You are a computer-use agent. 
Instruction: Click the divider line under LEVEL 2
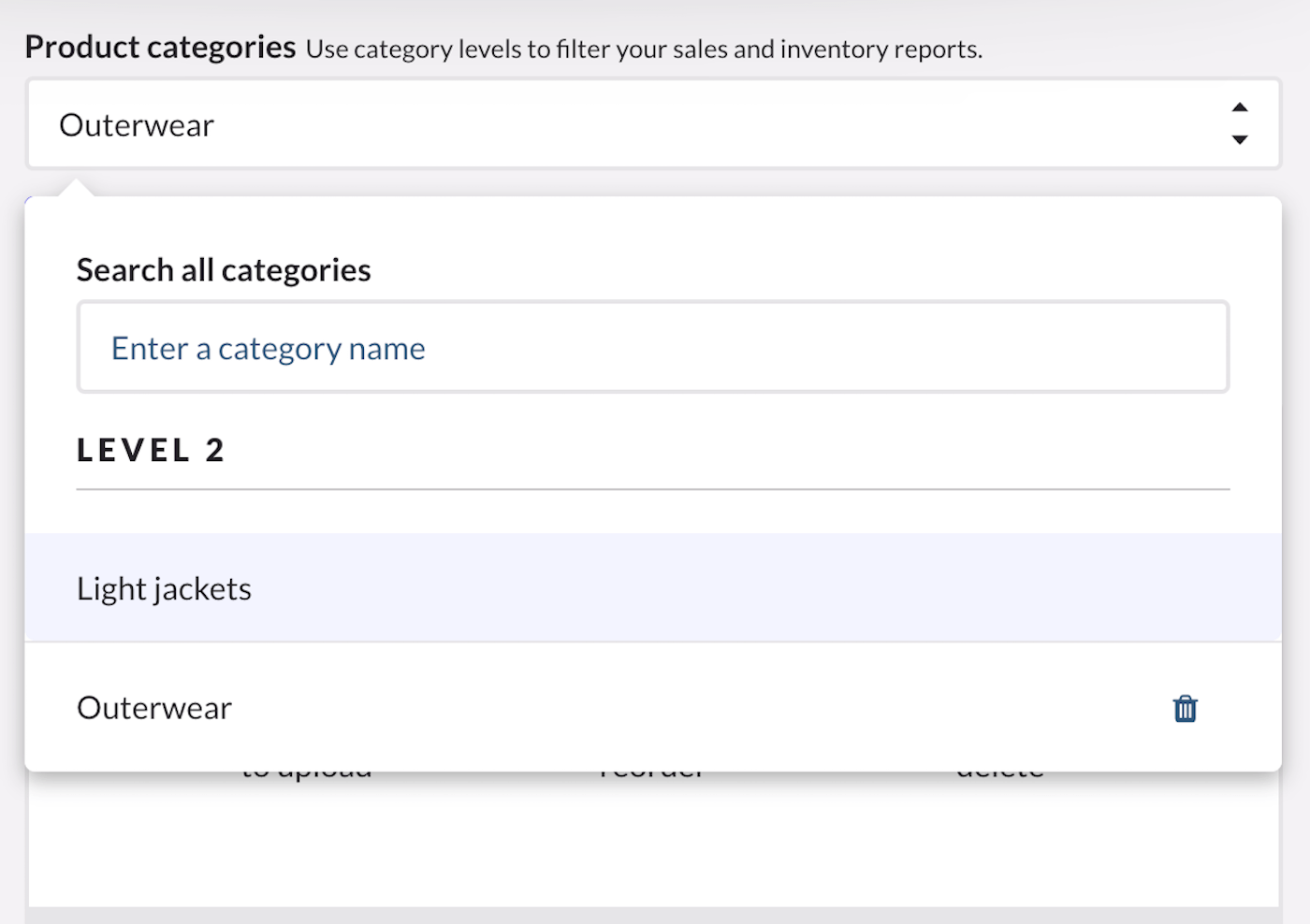click(653, 489)
